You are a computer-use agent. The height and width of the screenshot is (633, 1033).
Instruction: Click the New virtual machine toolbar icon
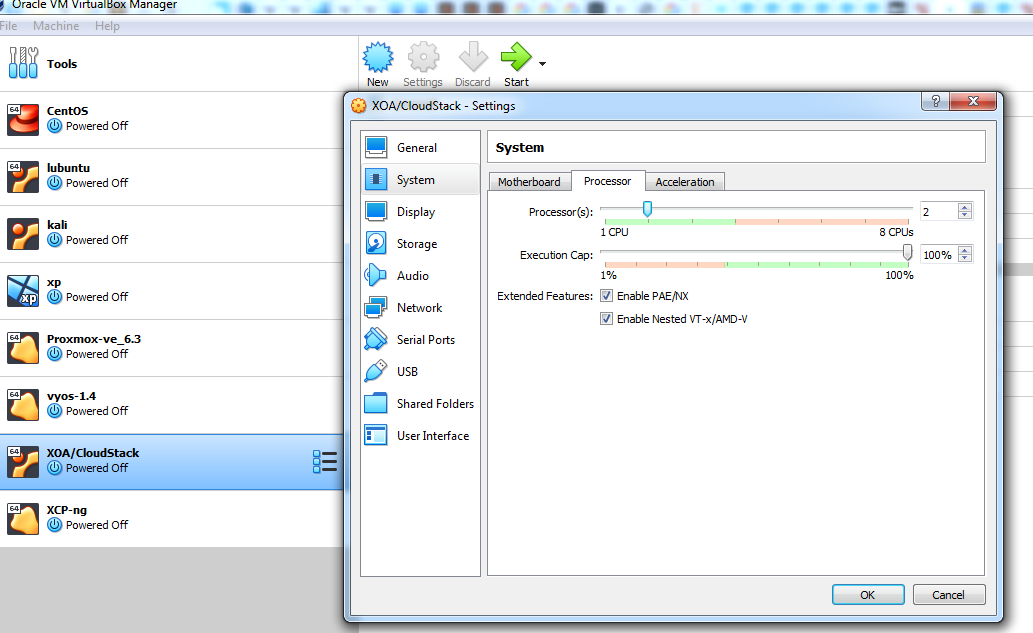point(378,57)
